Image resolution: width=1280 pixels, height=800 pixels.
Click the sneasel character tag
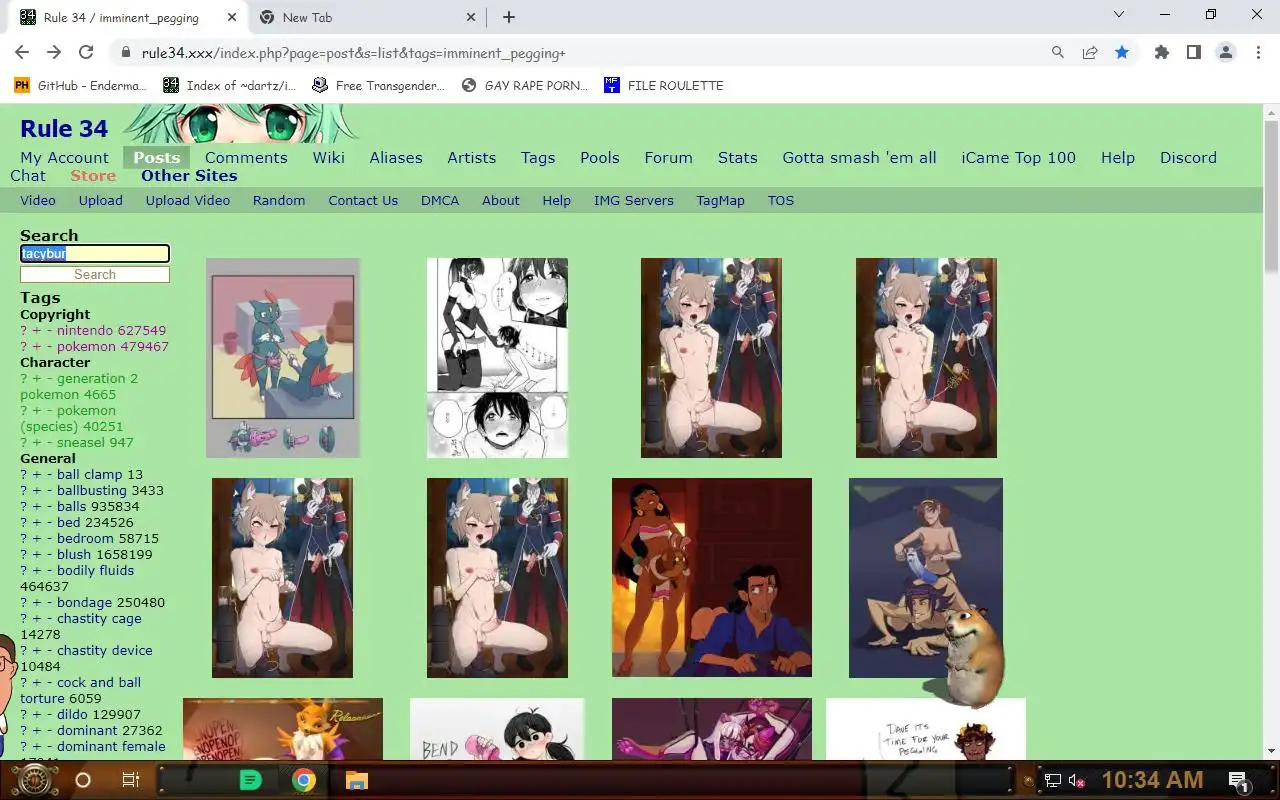click(82, 442)
